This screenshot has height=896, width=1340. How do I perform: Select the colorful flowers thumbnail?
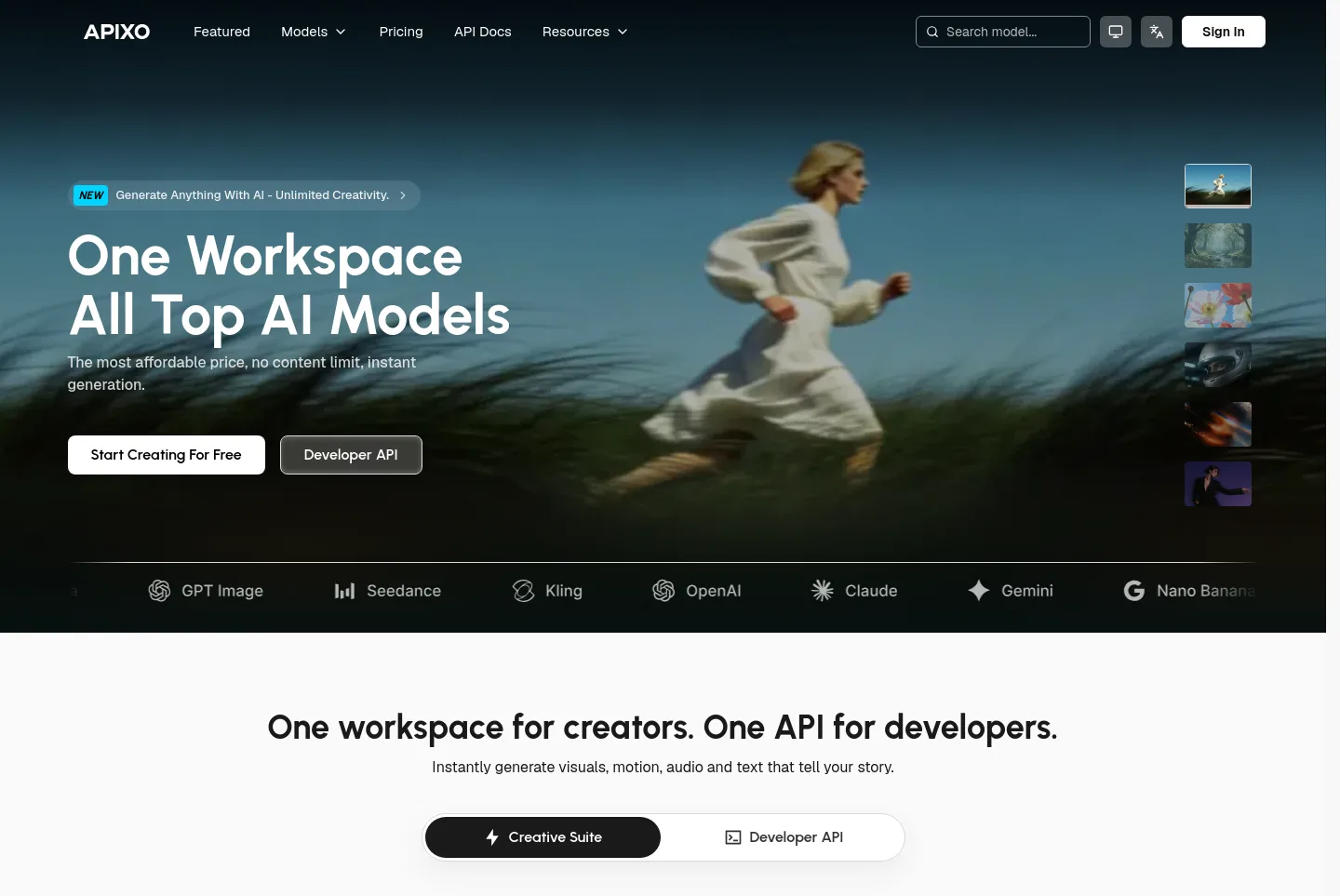click(1218, 305)
